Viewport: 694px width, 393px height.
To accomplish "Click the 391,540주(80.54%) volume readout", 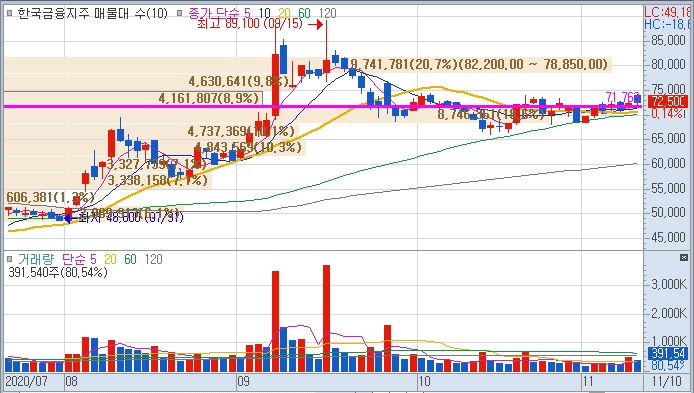I will (58, 272).
